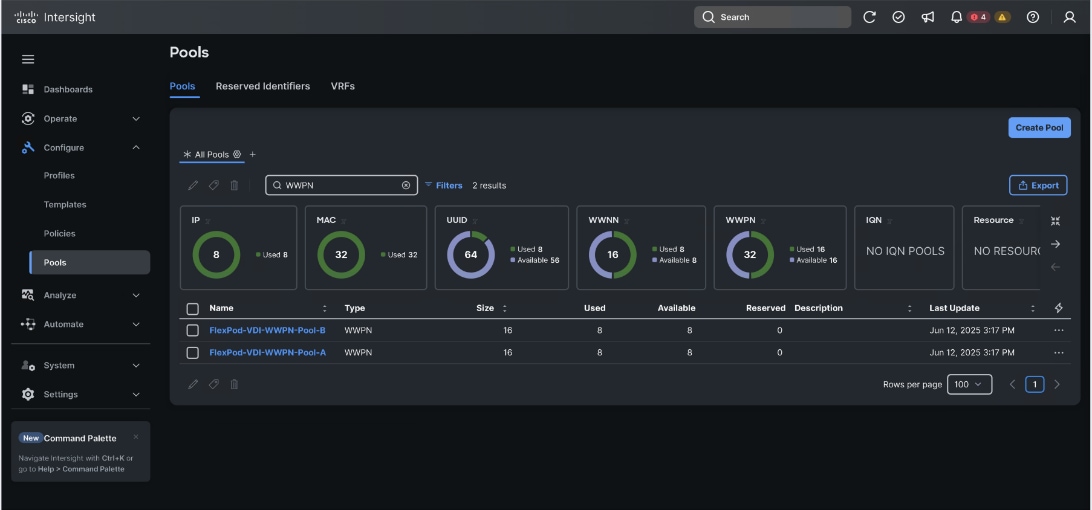
Task: Open Policies in the sidebar
Action: (59, 233)
